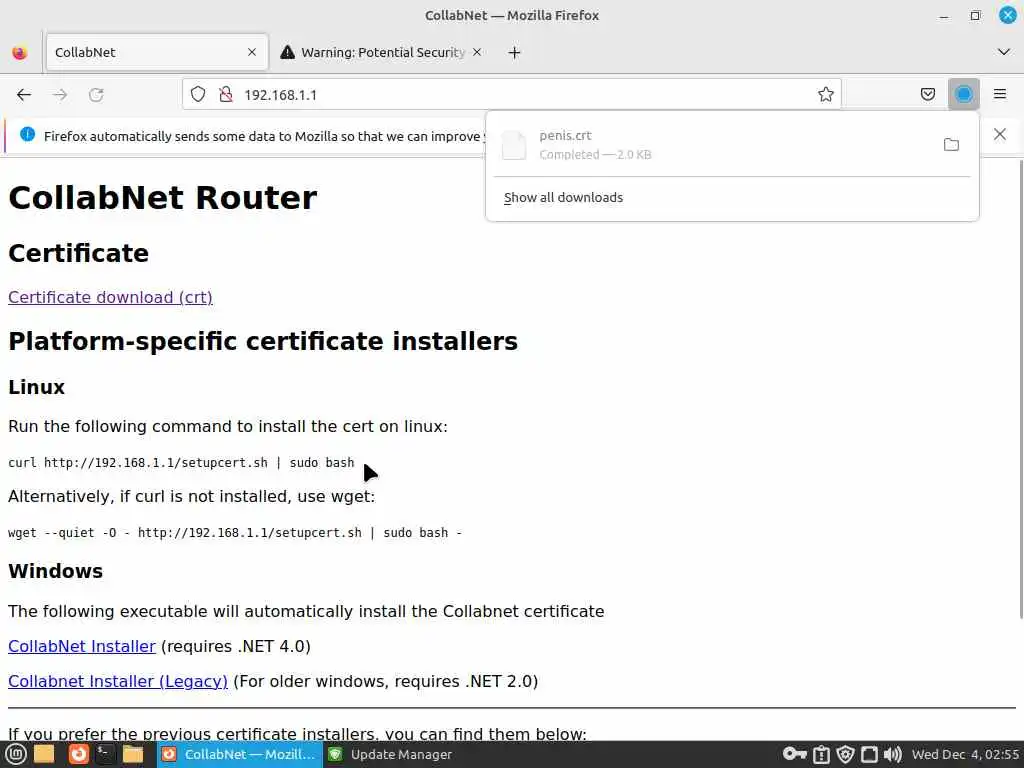The image size is (1024, 768).
Task: Open the terminal from the taskbar
Action: pyautogui.click(x=105, y=754)
